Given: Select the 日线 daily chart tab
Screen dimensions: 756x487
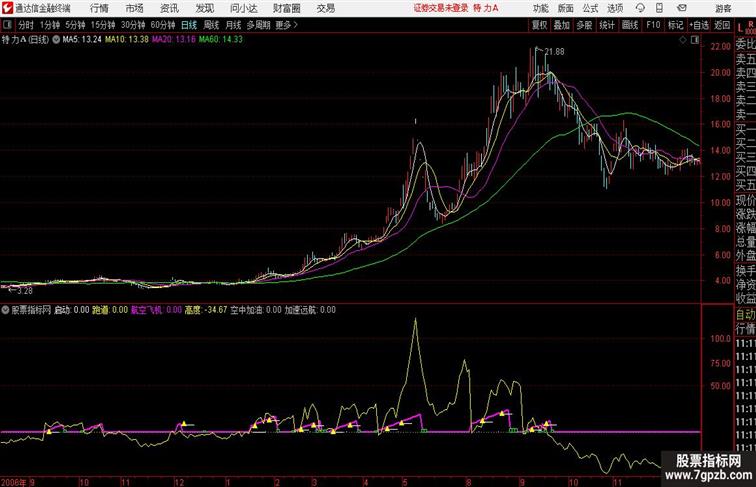Looking at the screenshot, I should (189, 25).
